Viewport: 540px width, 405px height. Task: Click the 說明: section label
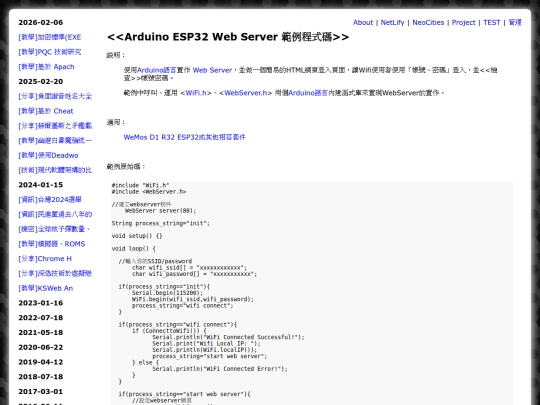(x=116, y=55)
